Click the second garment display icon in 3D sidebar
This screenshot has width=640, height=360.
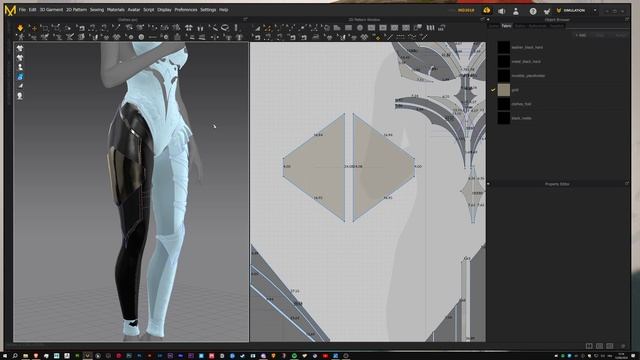coord(20,58)
